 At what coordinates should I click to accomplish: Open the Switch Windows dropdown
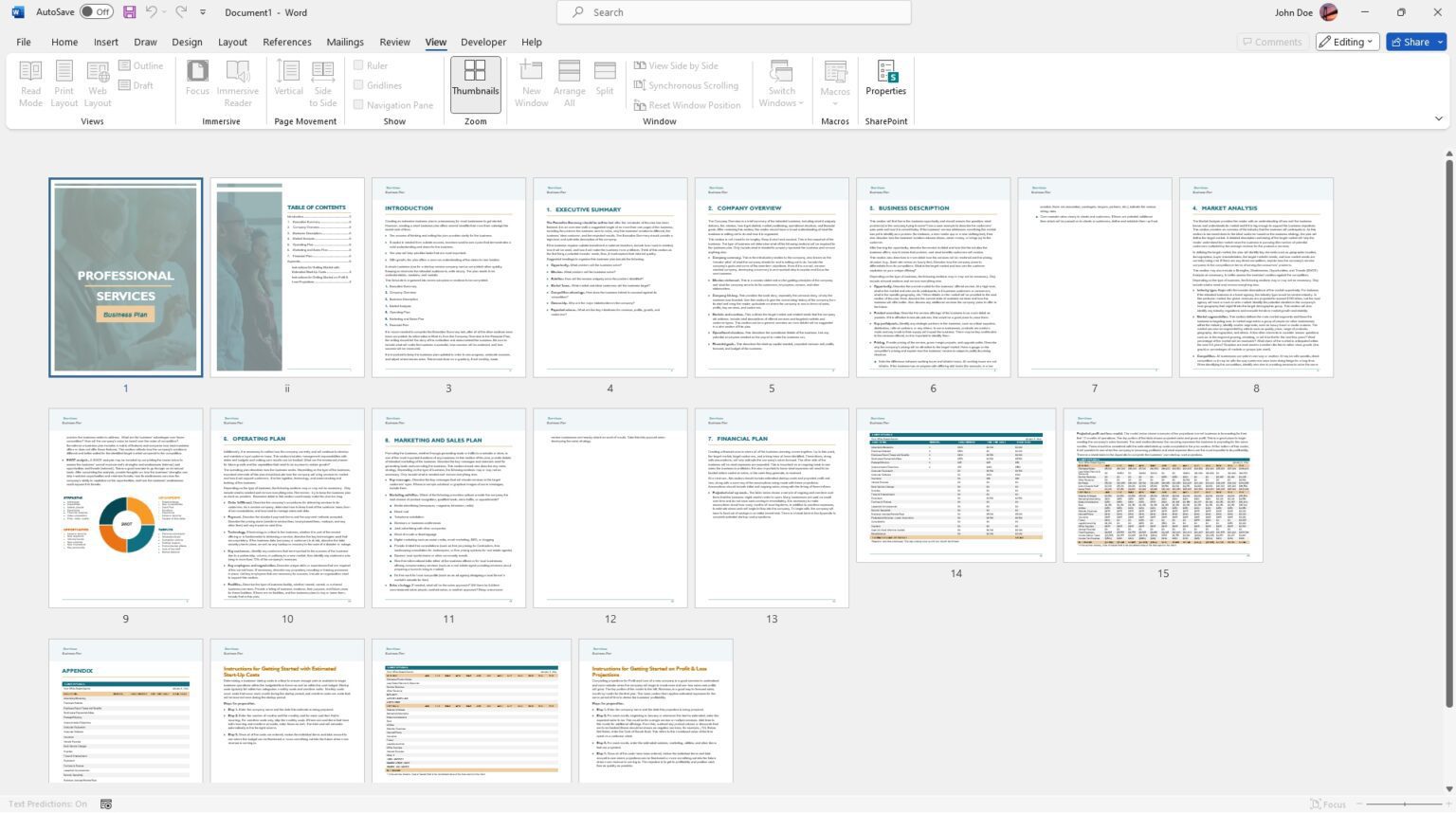tap(780, 84)
